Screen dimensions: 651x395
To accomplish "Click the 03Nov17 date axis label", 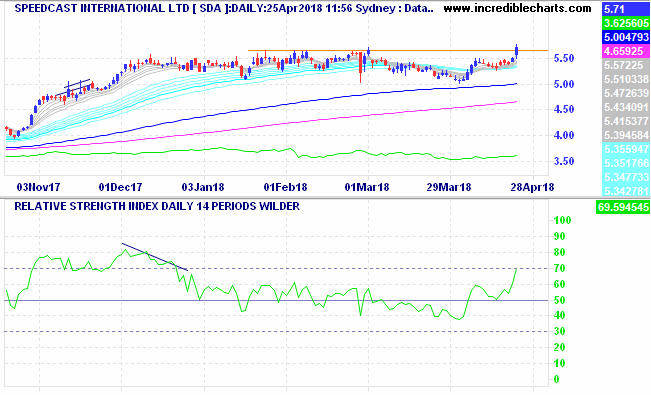I will [x=38, y=187].
